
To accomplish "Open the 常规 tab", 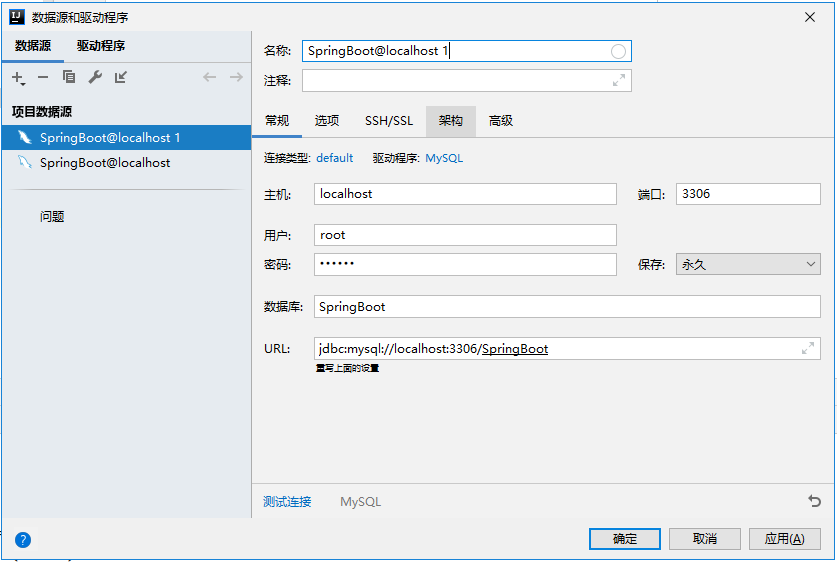I will [x=277, y=121].
